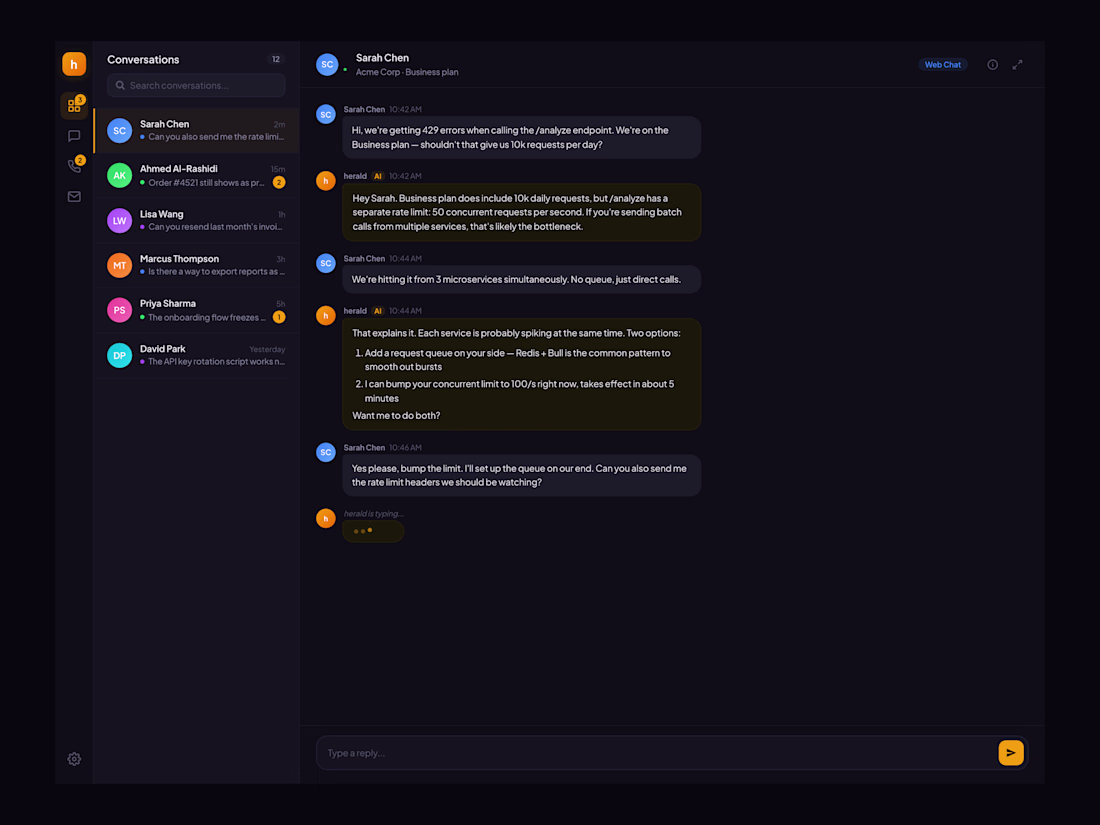The height and width of the screenshot is (825, 1100).
Task: Open Marcus Thompson conversation
Action: pos(196,265)
